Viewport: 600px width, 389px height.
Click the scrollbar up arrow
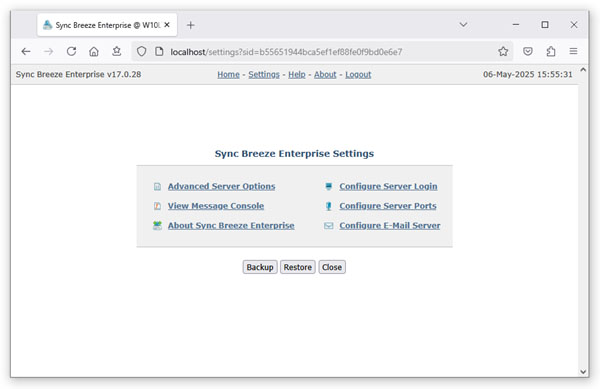point(583,70)
